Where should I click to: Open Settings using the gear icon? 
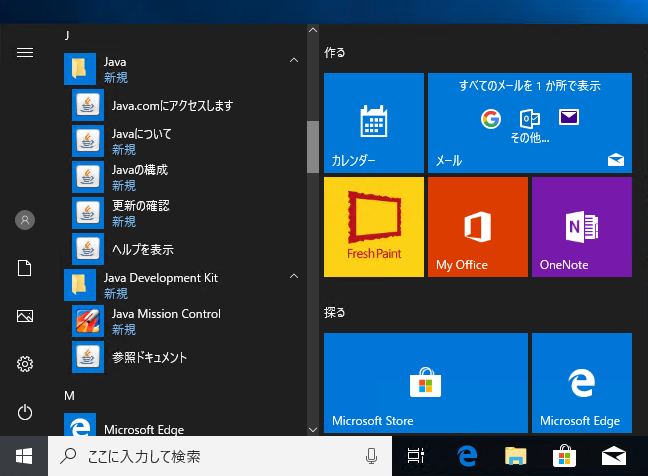point(25,364)
